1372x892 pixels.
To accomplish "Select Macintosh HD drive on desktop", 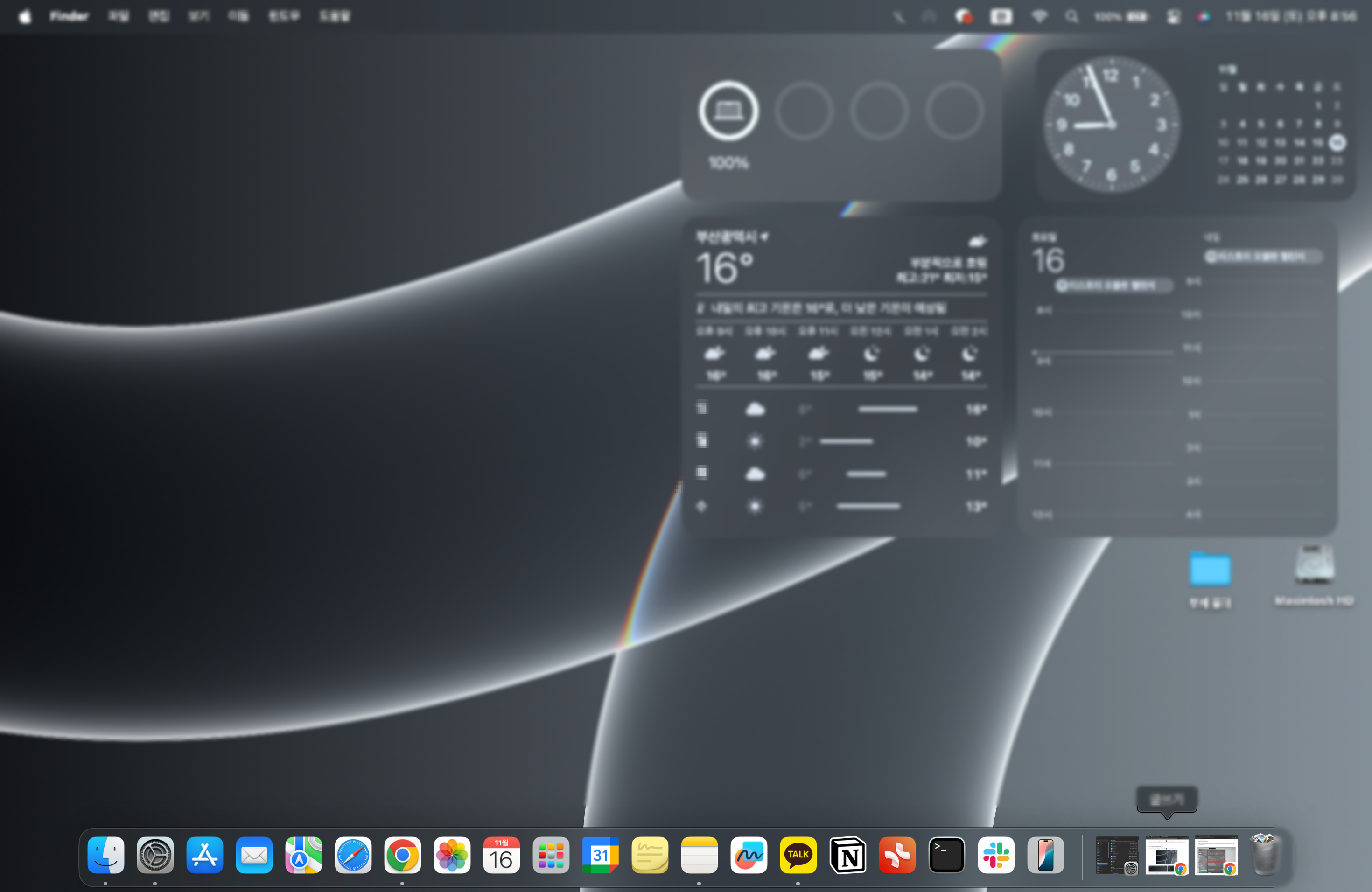I will tap(1314, 567).
